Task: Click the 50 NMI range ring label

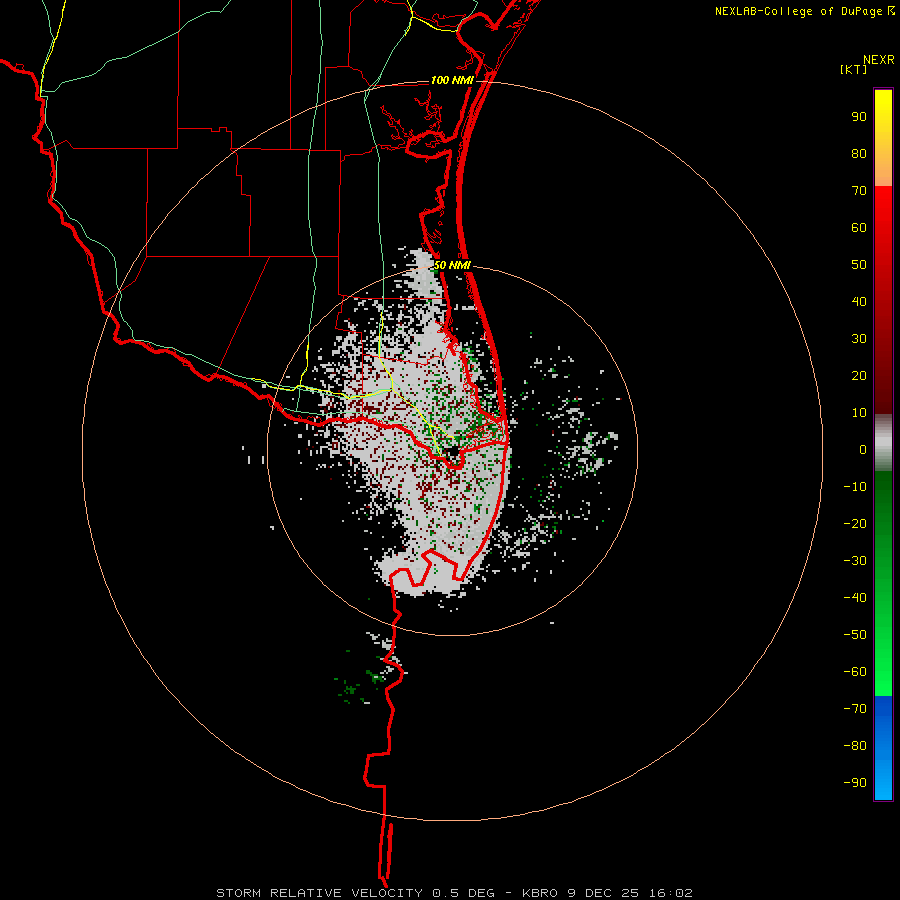Action: (452, 265)
